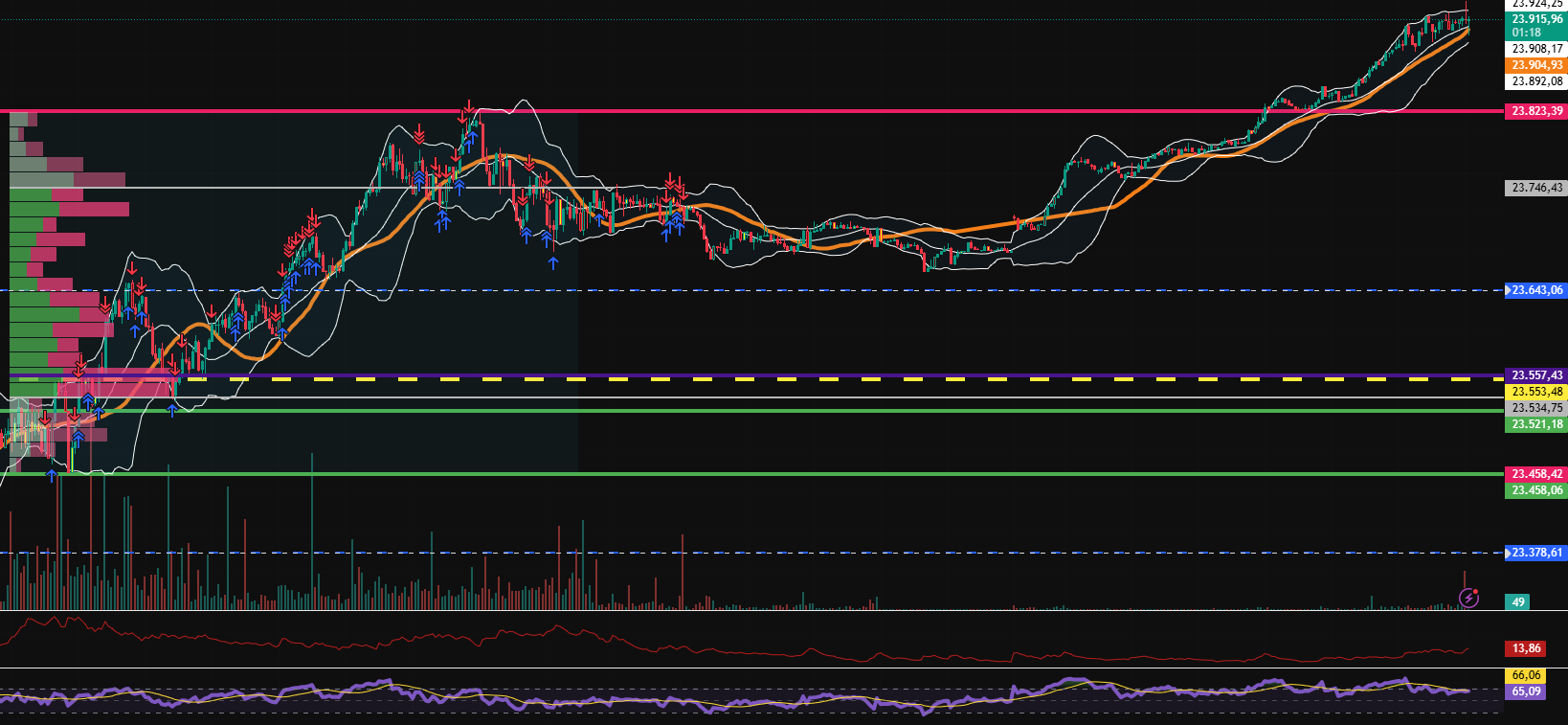Select the purple 23.557,43 price label
1568x725 pixels.
1536,375
